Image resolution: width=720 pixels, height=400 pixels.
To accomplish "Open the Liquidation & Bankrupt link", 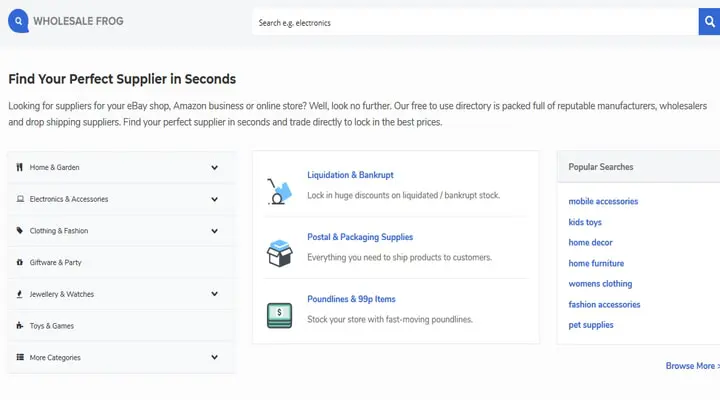I will pos(350,175).
